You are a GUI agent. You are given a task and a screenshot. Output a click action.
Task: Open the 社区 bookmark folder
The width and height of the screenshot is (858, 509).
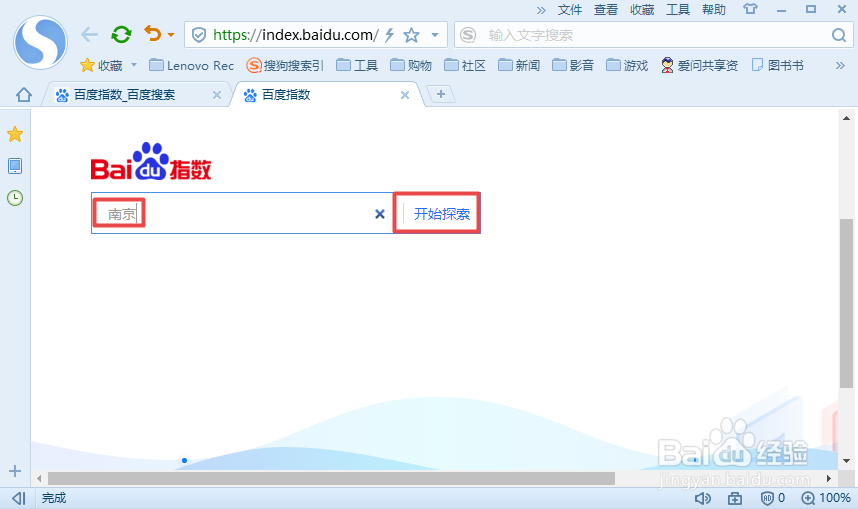pyautogui.click(x=465, y=66)
